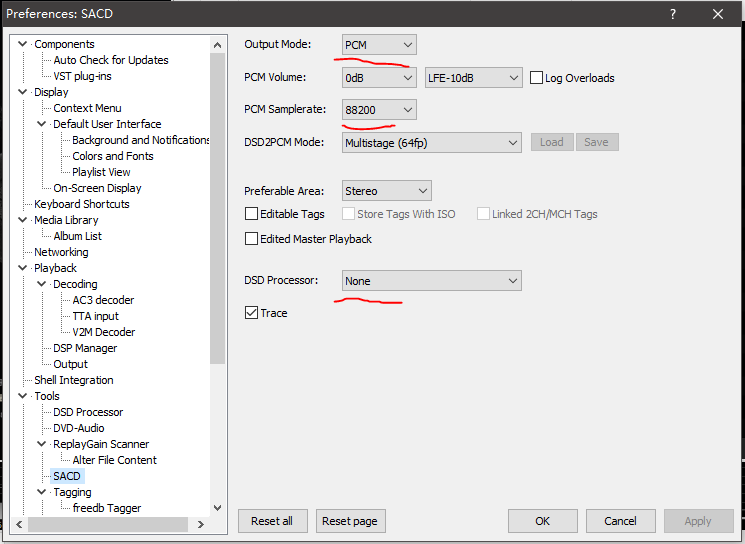Open the Output Mode dropdown
Screen dimensions: 745x544
379,45
